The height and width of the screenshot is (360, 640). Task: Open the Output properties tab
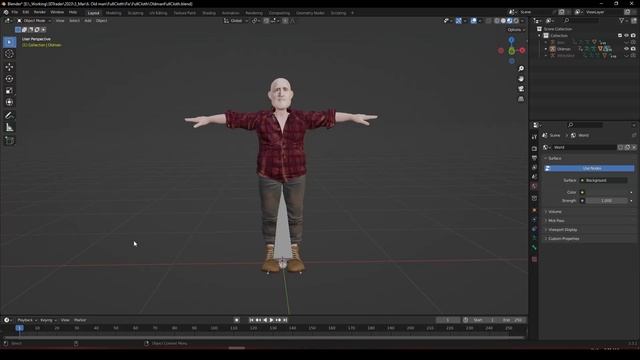click(x=534, y=158)
